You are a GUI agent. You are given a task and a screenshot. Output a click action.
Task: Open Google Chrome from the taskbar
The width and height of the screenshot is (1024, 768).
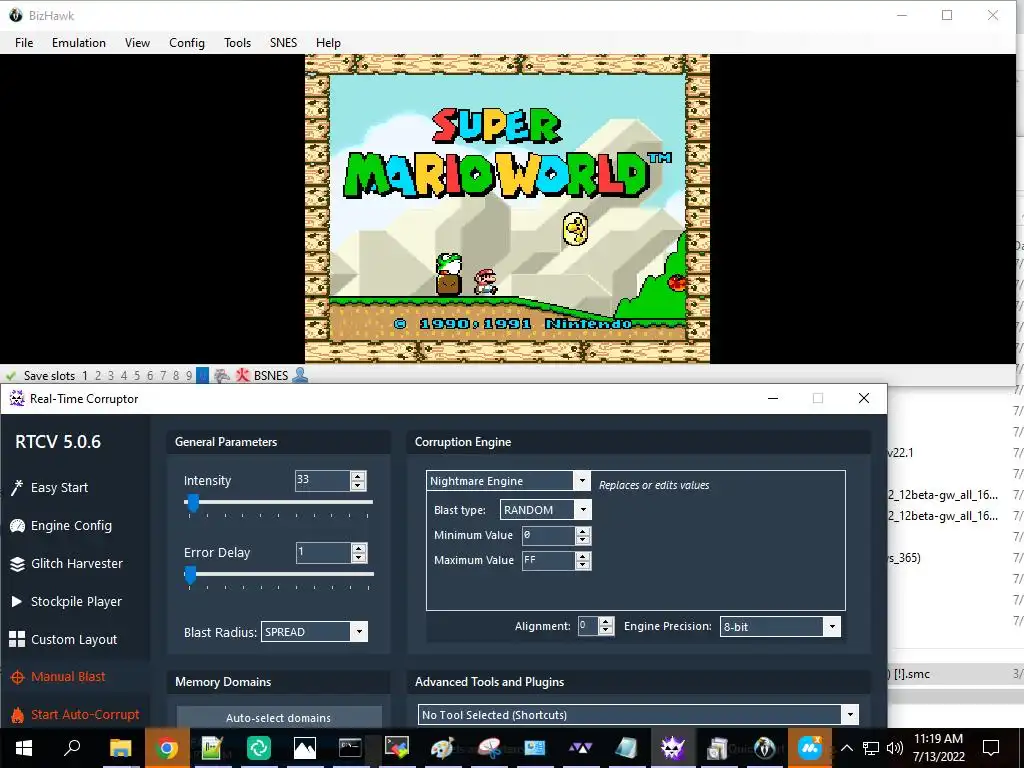(x=167, y=748)
